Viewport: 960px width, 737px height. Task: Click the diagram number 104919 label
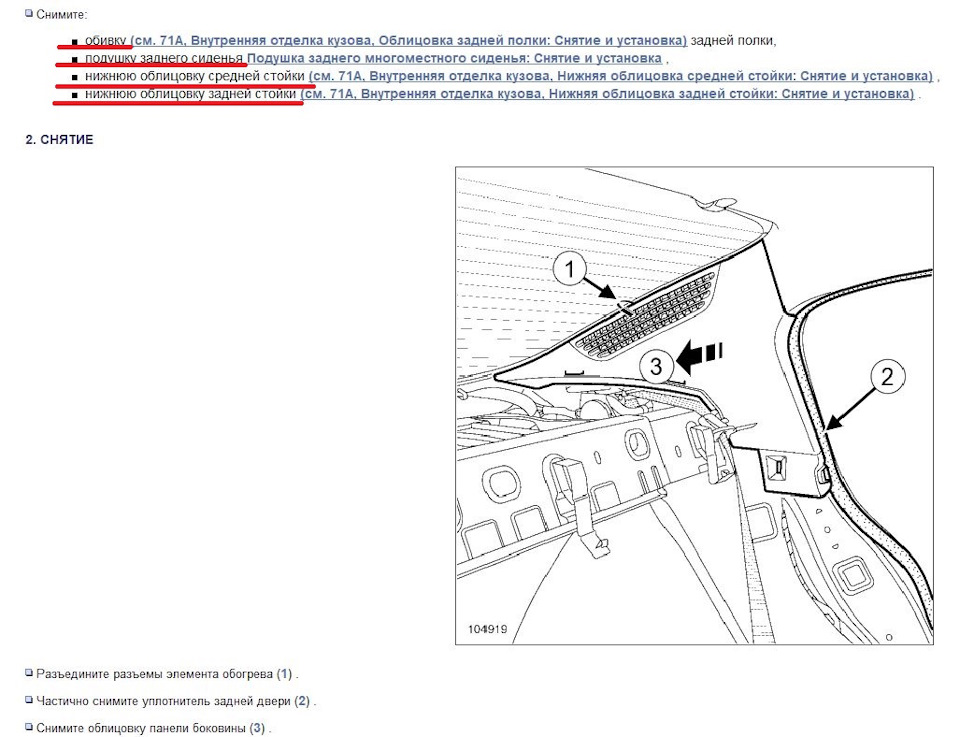[x=488, y=629]
